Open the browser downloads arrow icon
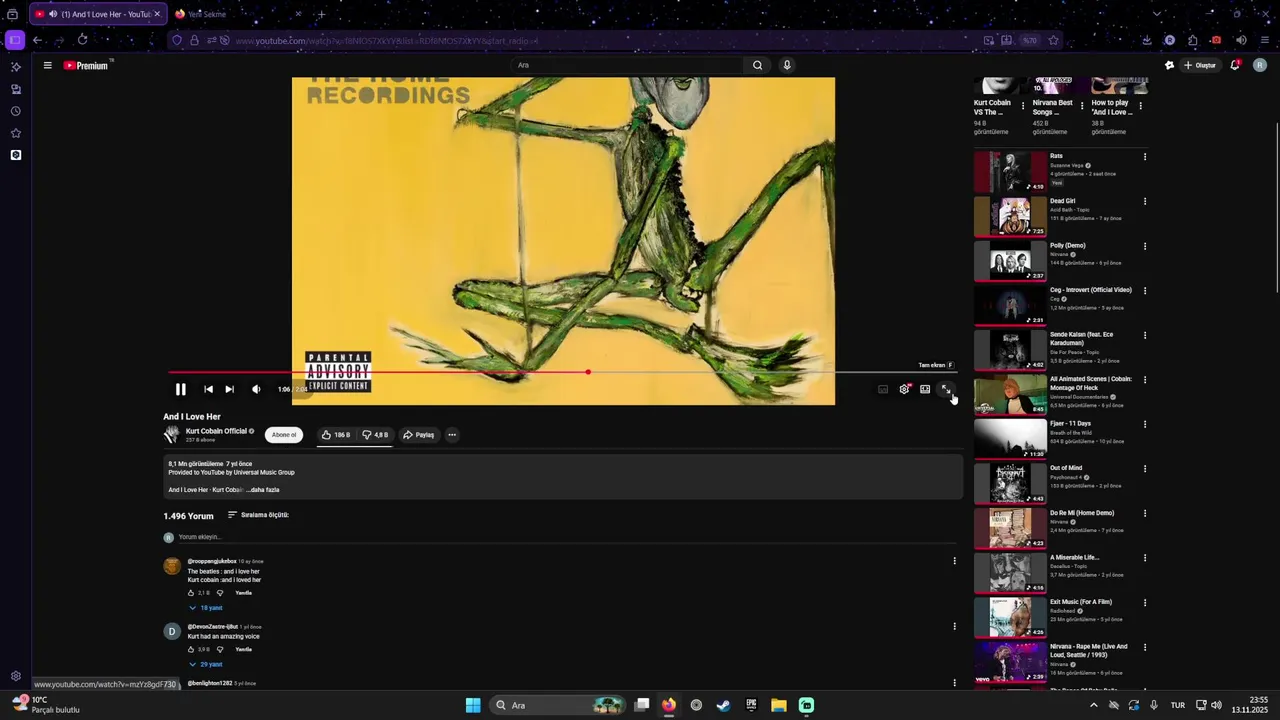The height and width of the screenshot is (720, 1280). coord(1146,40)
